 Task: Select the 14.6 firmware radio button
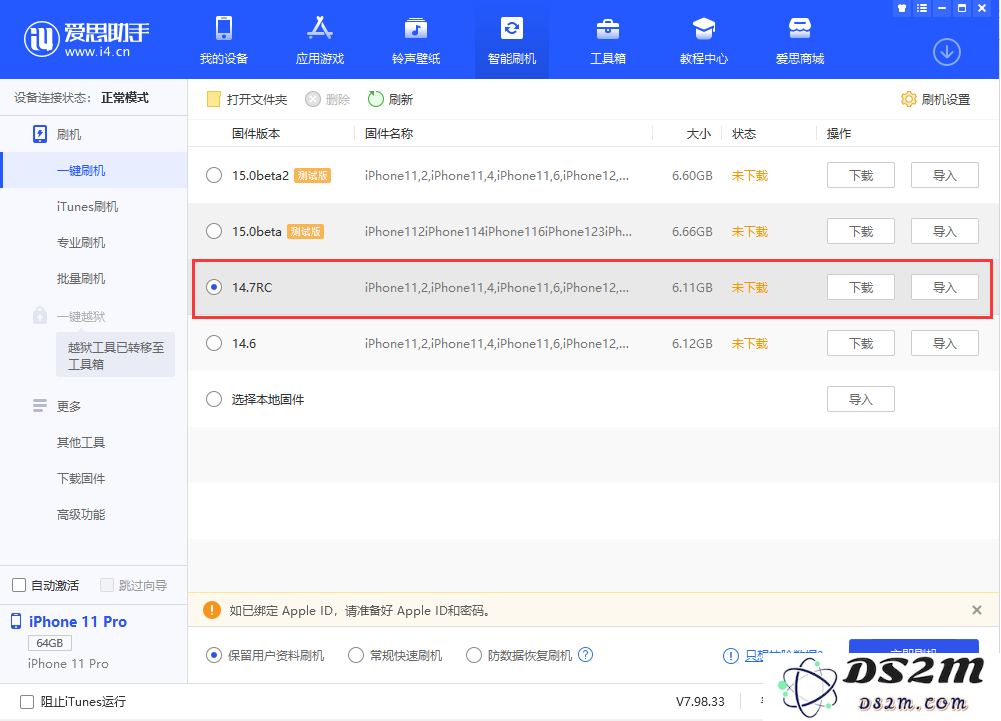pyautogui.click(x=214, y=343)
